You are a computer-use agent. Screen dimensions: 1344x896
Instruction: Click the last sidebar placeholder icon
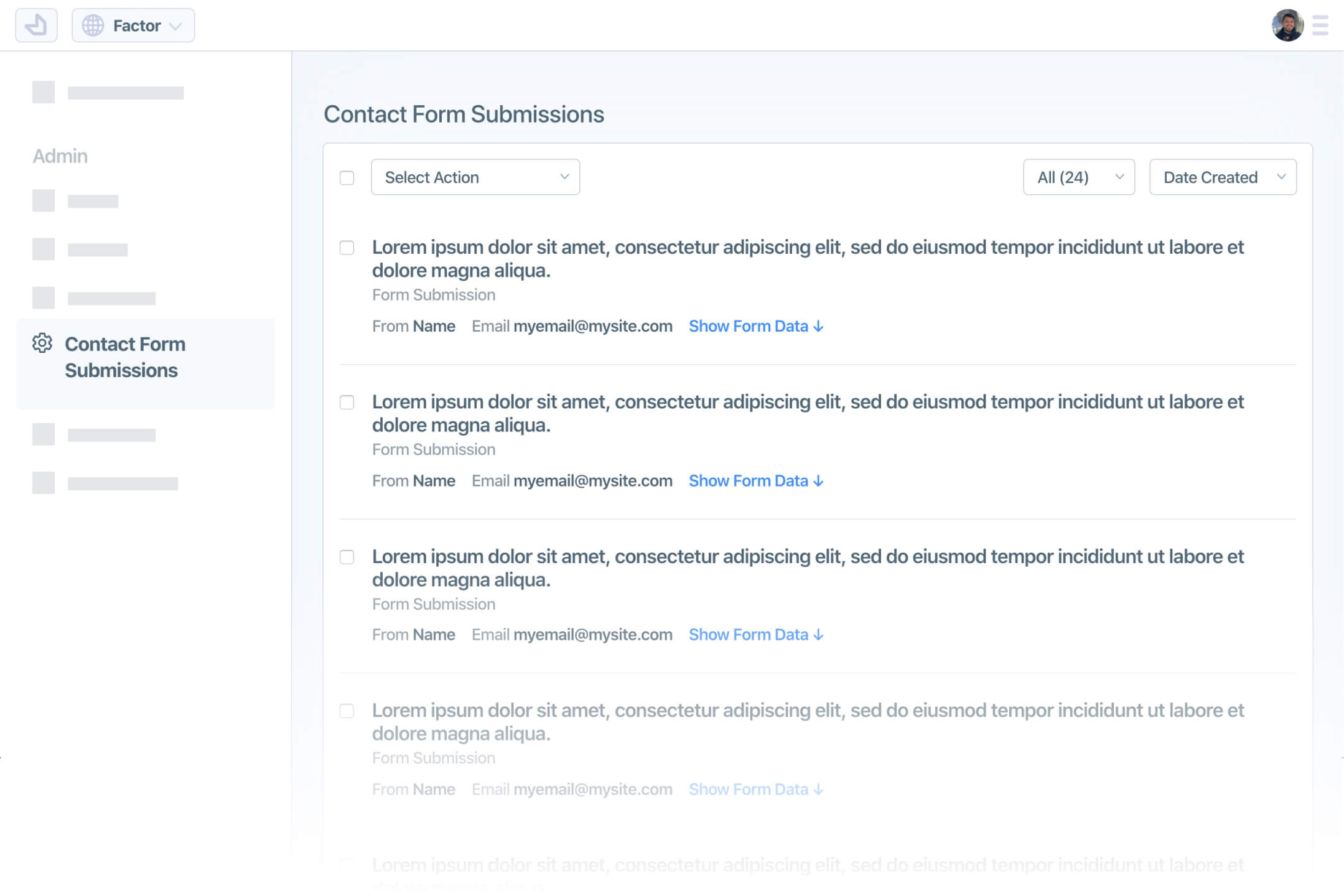click(44, 483)
